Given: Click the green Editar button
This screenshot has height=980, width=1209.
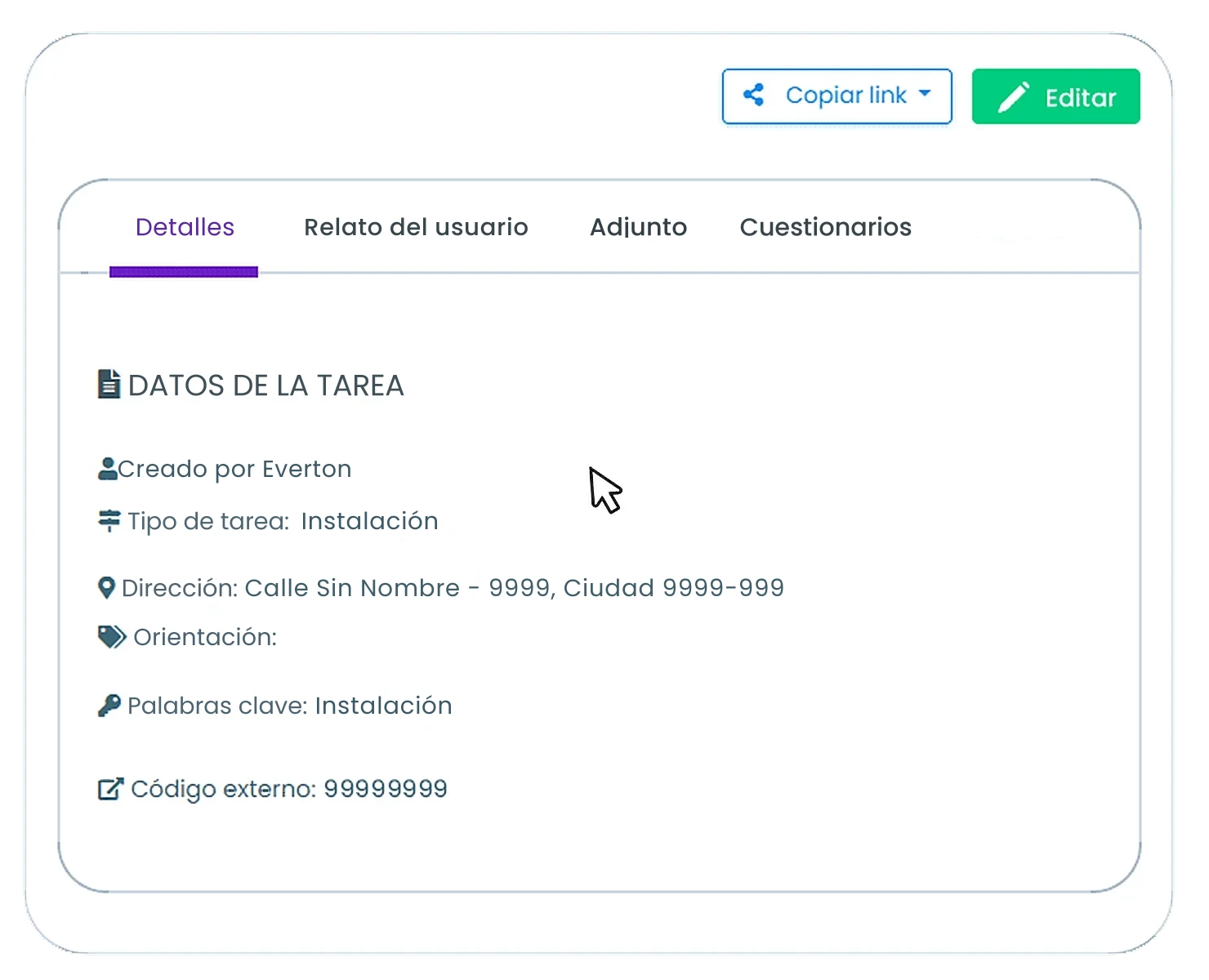Looking at the screenshot, I should click(x=1055, y=96).
